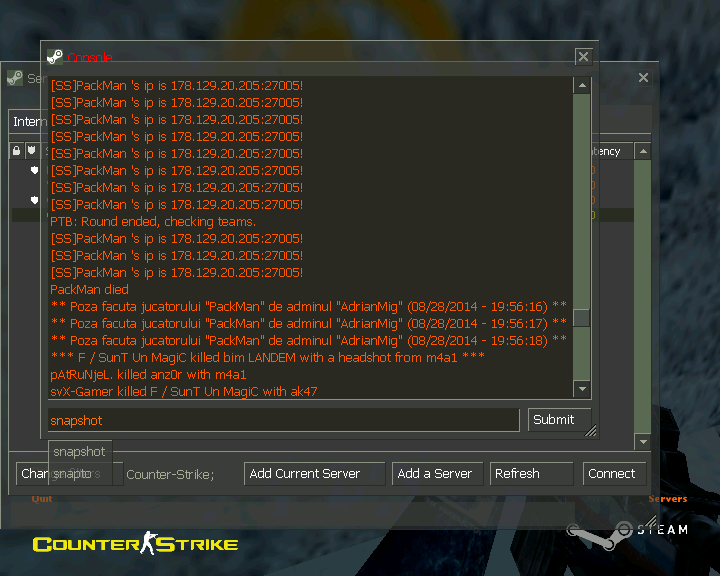Screen dimensions: 720x576
Task: Close the Console window
Action: (x=583, y=57)
